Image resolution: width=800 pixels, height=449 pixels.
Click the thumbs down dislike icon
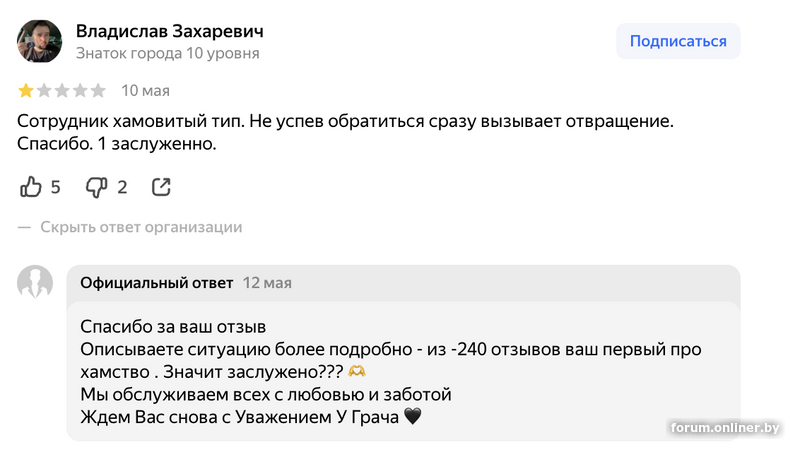pos(96,187)
